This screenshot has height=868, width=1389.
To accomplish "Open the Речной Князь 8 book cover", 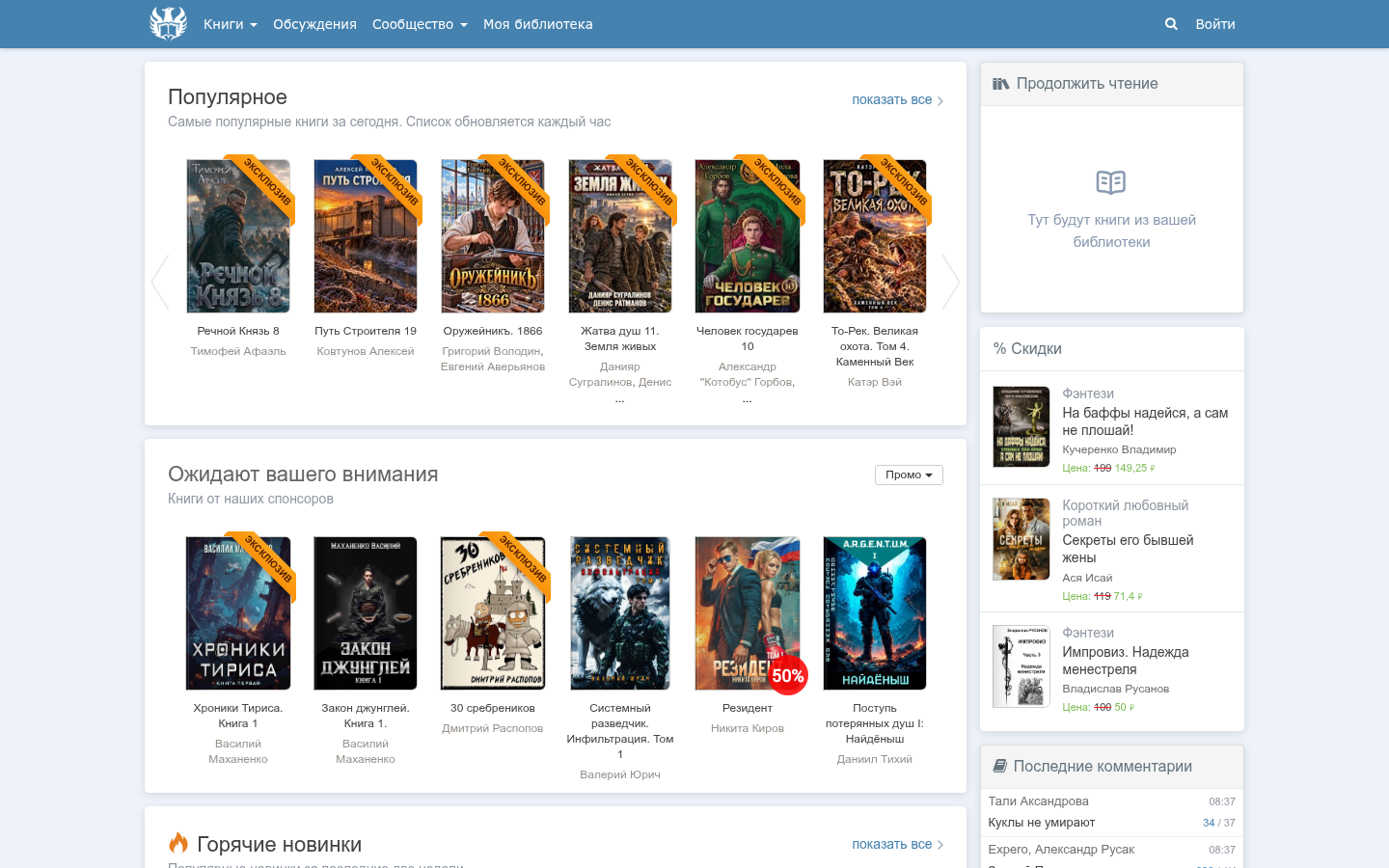I will click(238, 236).
